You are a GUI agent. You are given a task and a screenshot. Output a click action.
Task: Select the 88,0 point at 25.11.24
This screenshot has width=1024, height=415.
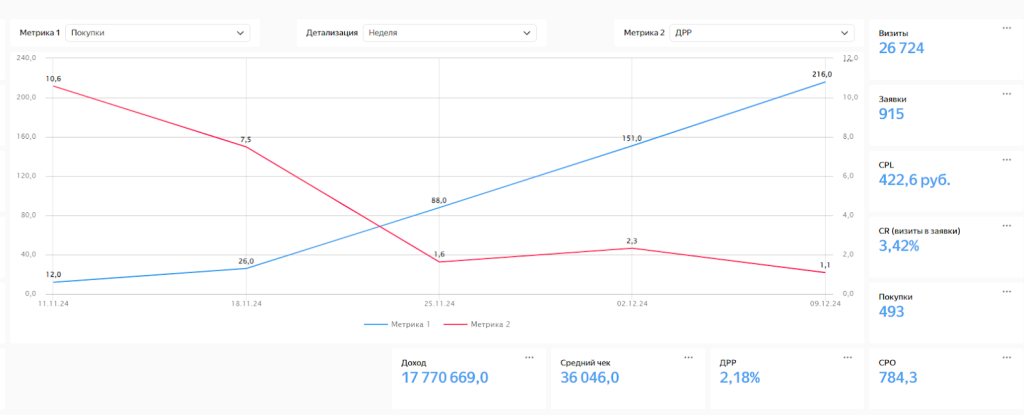[x=439, y=208]
